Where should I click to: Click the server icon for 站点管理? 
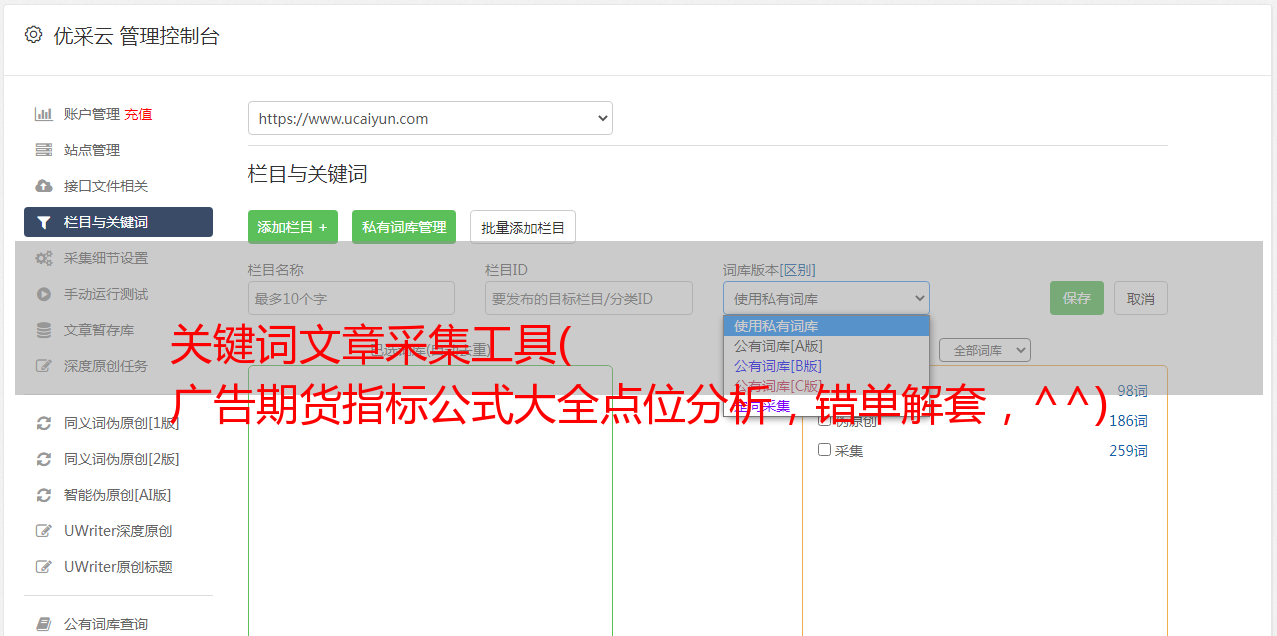pos(44,150)
